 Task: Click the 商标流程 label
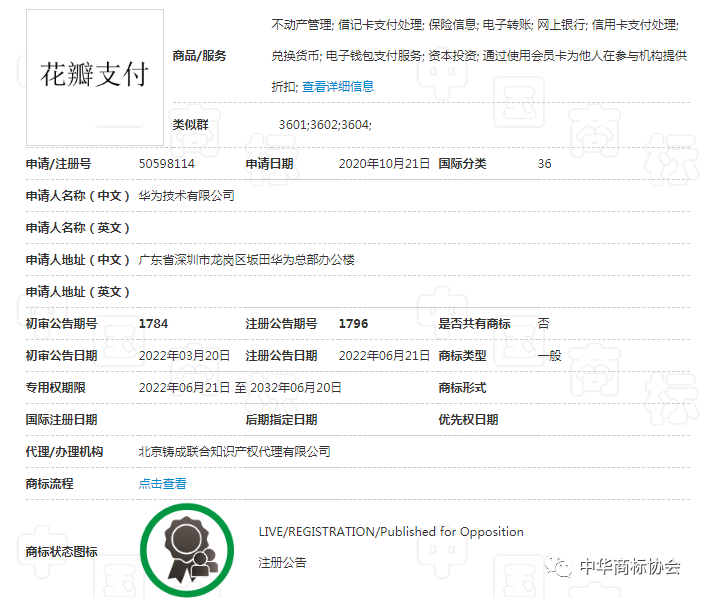pyautogui.click(x=49, y=483)
